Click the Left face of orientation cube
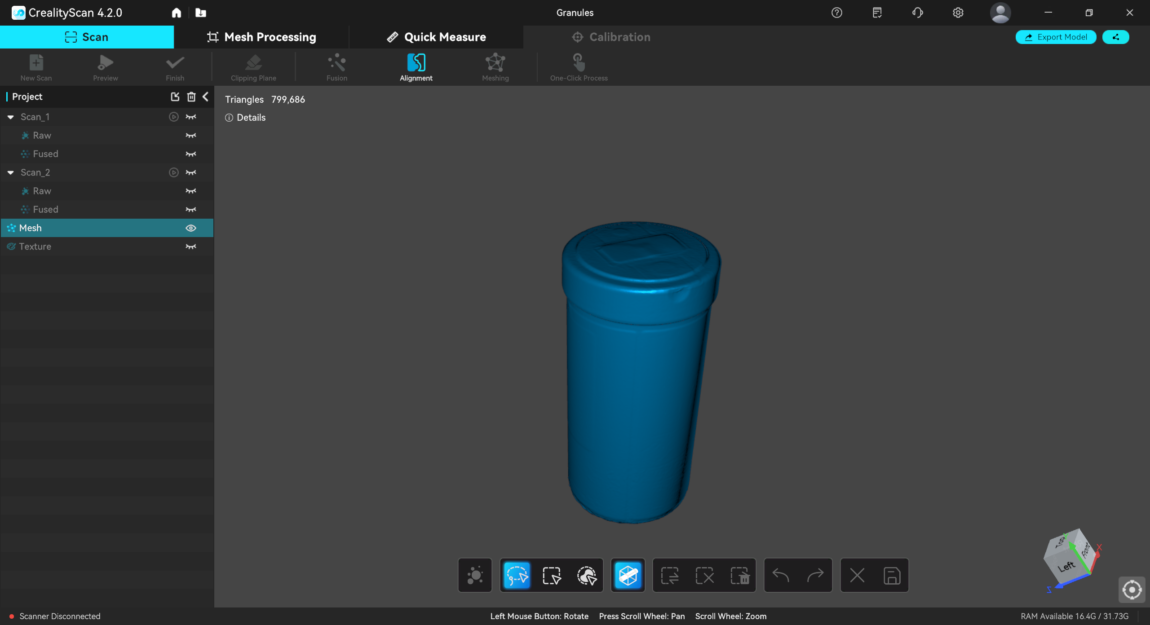1150x625 pixels. (1066, 565)
